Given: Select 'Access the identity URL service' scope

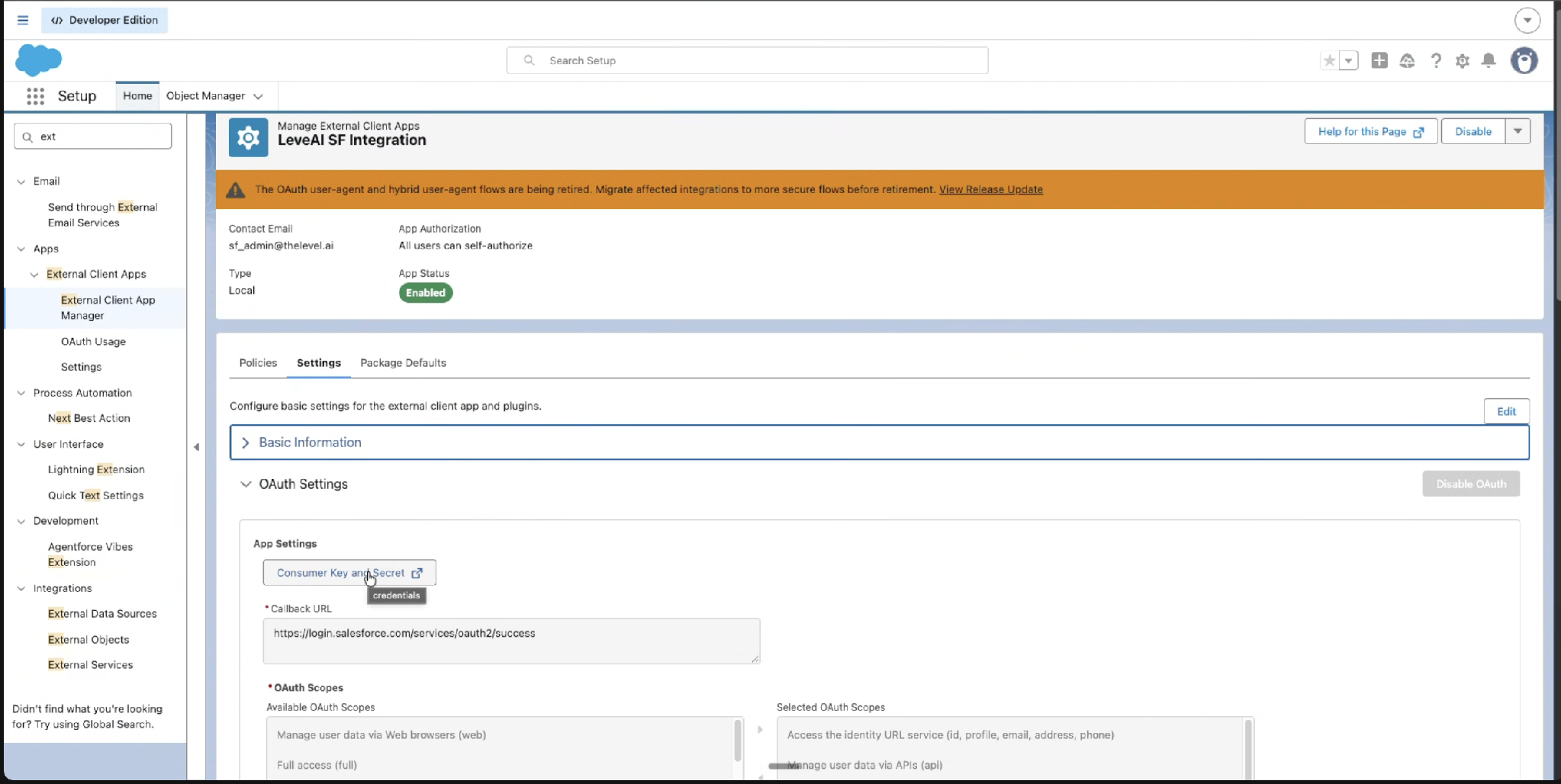Looking at the screenshot, I should 951,735.
